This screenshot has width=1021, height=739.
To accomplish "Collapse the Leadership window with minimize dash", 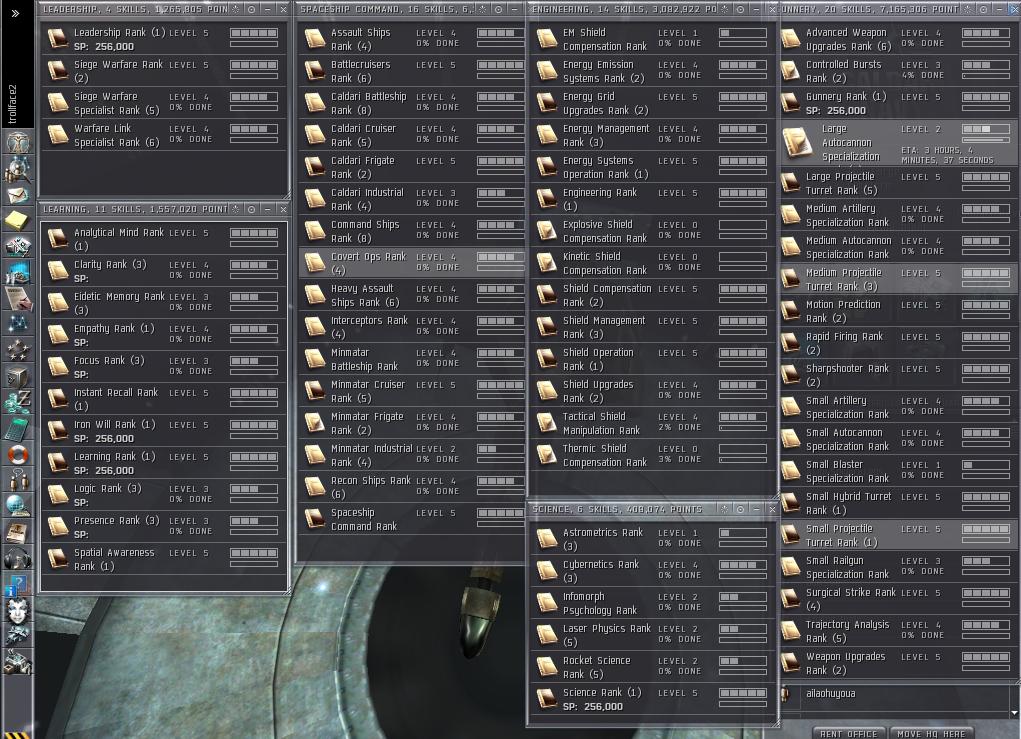I will pyautogui.click(x=268, y=9).
